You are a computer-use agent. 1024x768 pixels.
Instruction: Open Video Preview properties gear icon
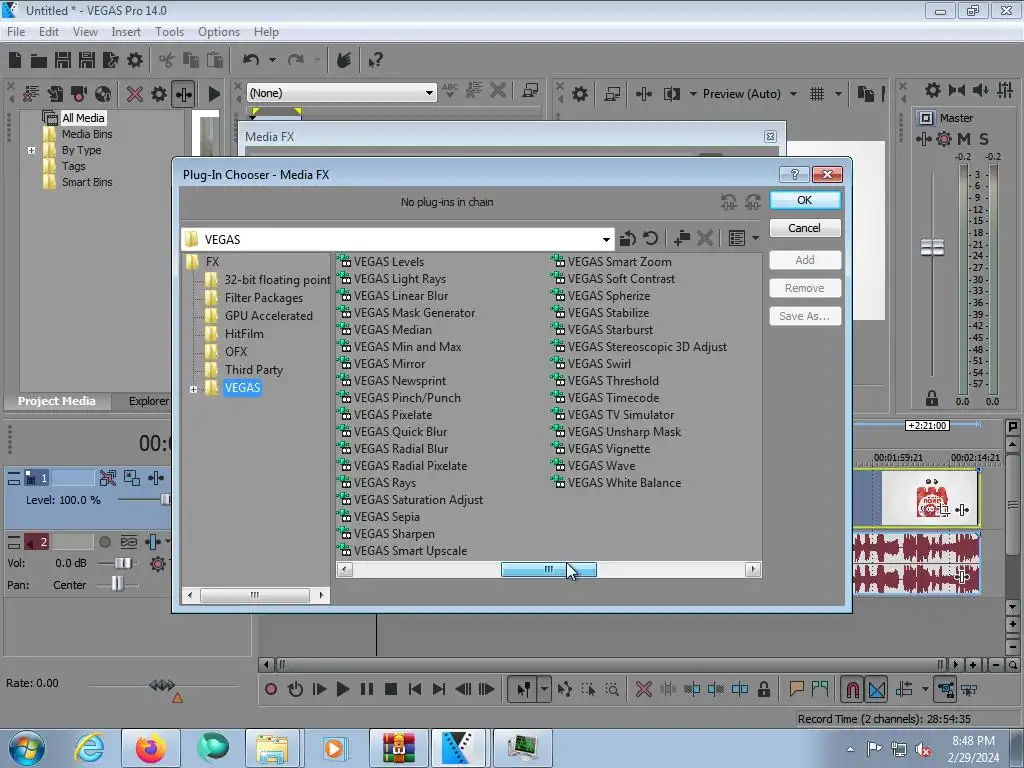pyautogui.click(x=579, y=94)
